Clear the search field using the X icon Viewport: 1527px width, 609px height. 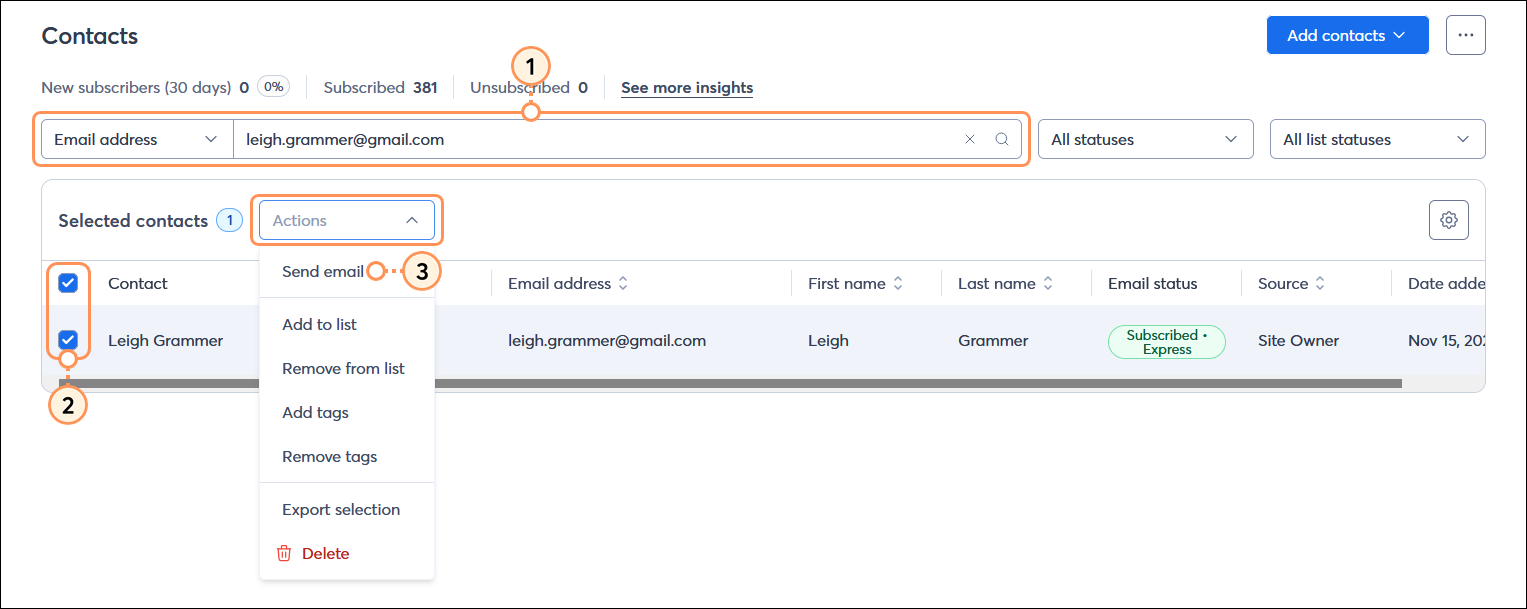(969, 139)
